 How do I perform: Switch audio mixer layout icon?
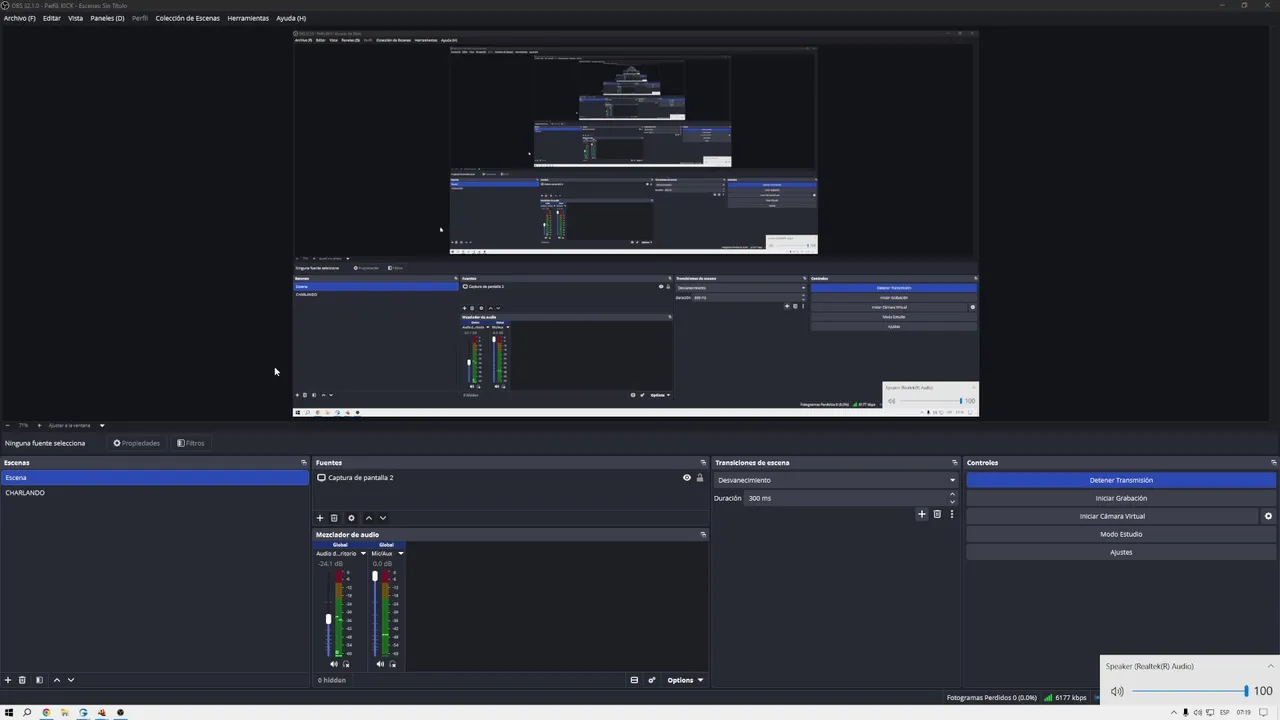pyautogui.click(x=634, y=680)
